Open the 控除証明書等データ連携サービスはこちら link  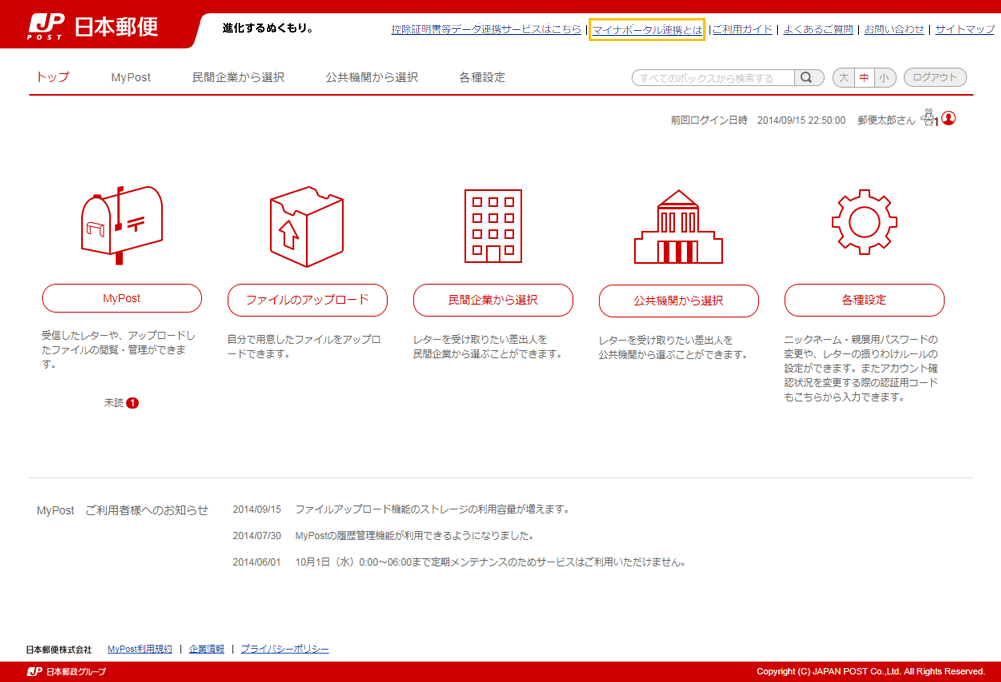486,29
